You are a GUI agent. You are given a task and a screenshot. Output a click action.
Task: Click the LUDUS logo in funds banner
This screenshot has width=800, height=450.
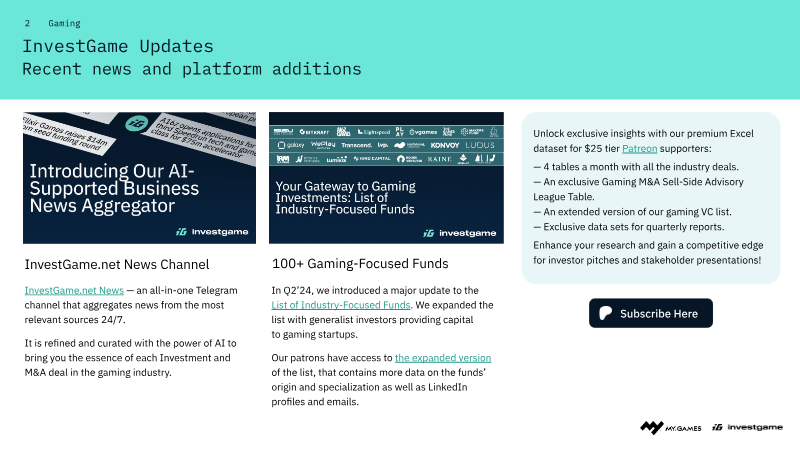[479, 144]
